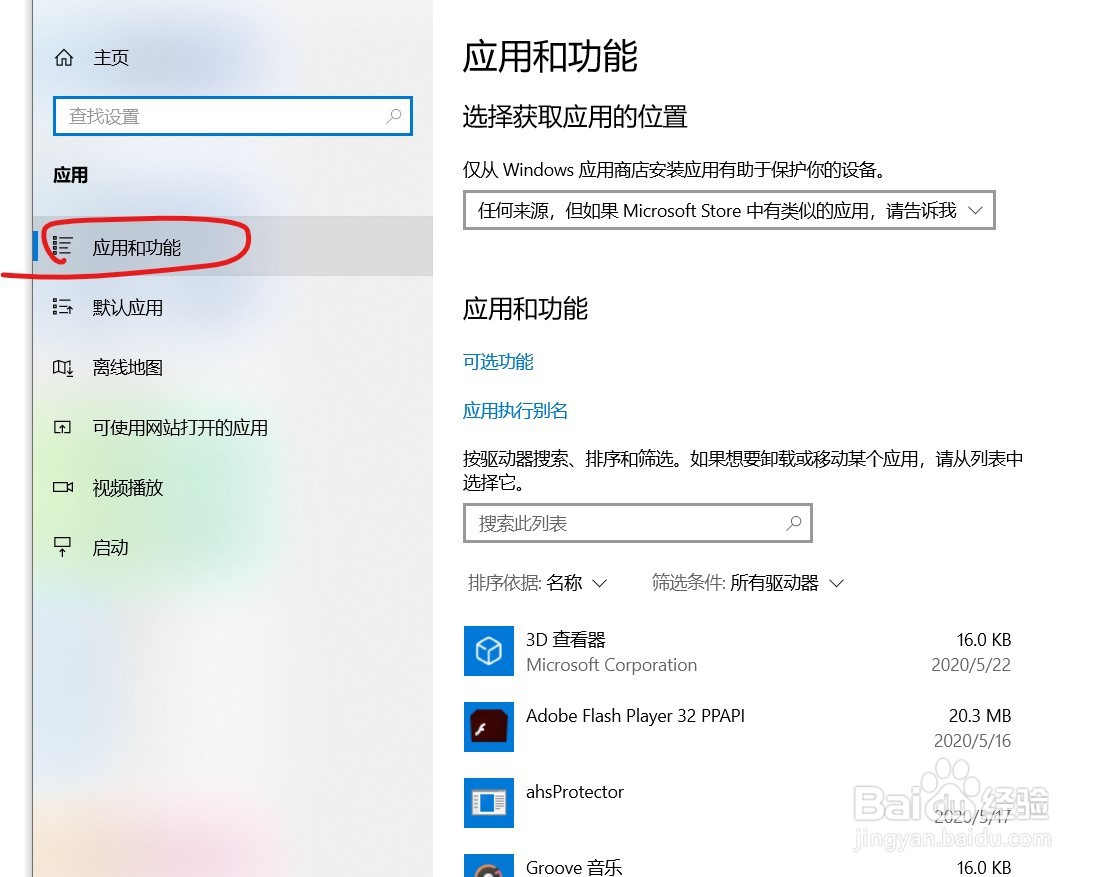Screen dimensions: 1112x877
Task: Click the Home house icon
Action: coord(64,57)
